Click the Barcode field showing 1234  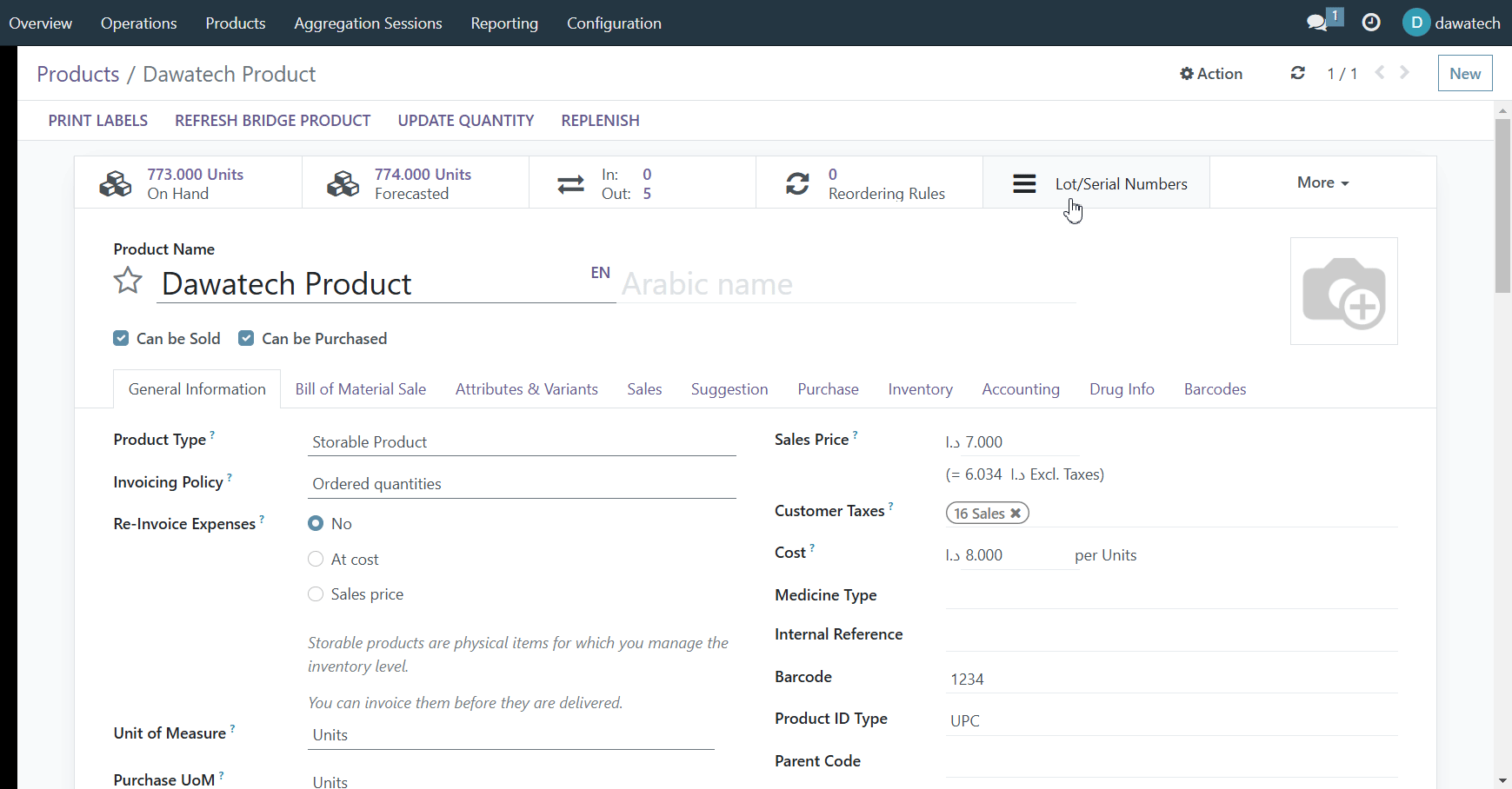click(x=1171, y=680)
